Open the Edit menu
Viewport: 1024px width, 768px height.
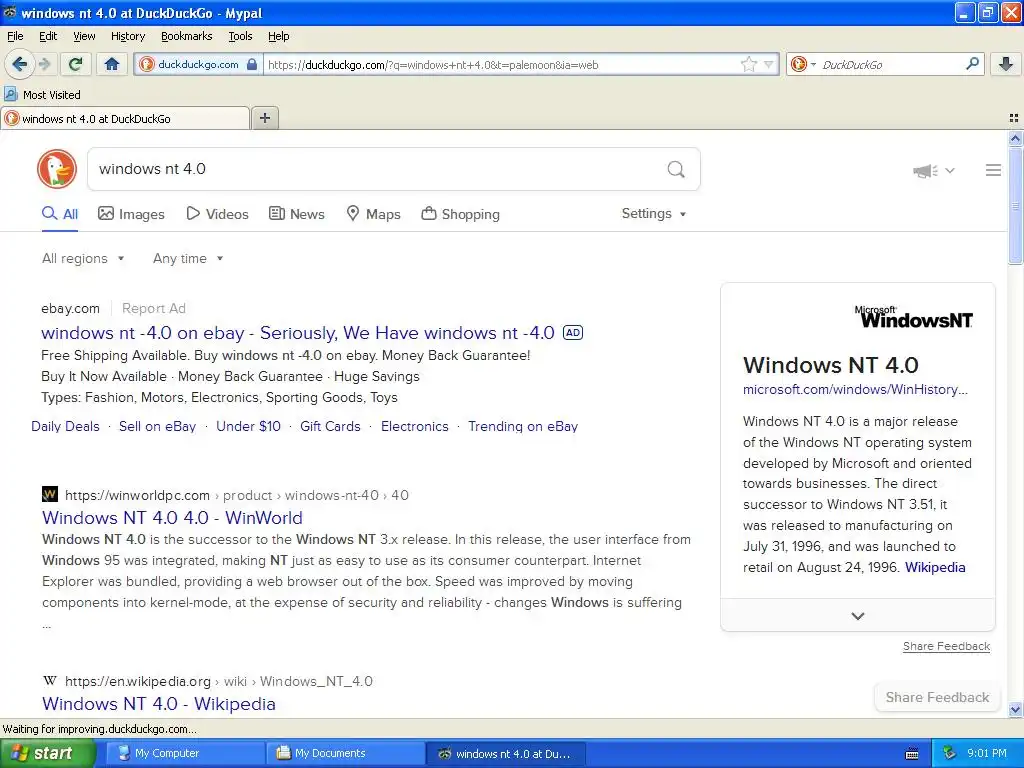(x=48, y=36)
